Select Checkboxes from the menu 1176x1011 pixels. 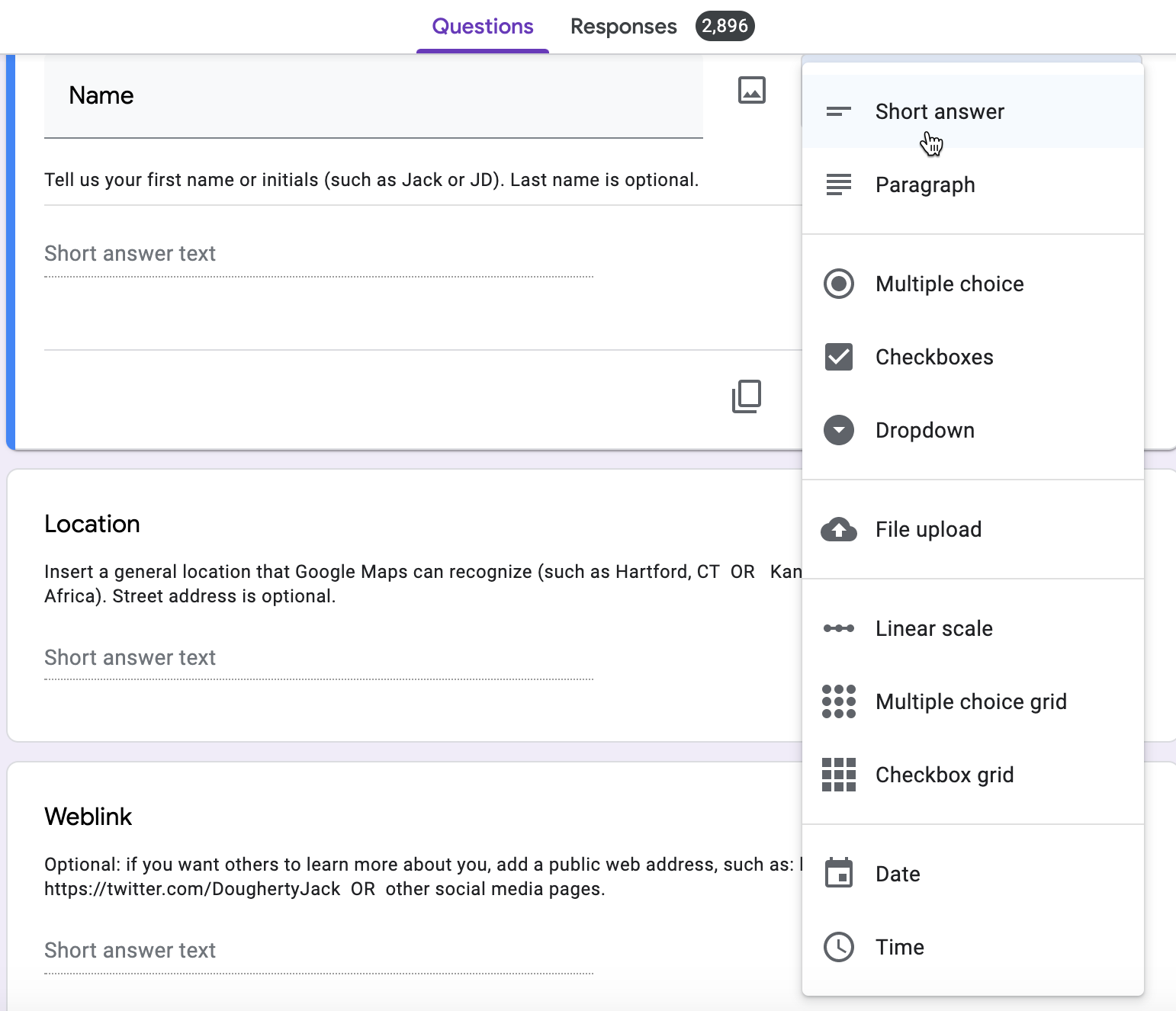click(x=973, y=357)
